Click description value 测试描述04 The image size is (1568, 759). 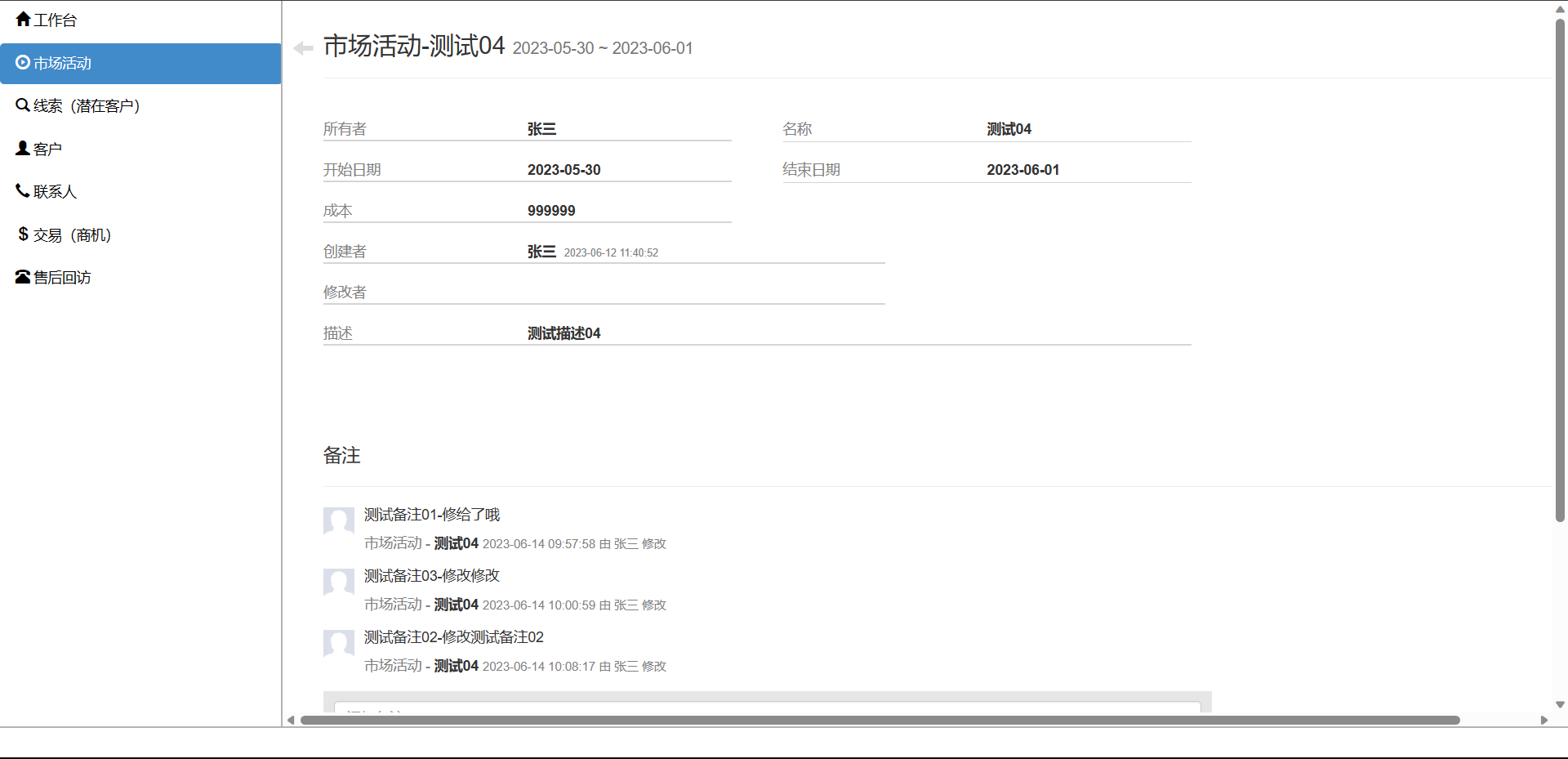pos(563,333)
